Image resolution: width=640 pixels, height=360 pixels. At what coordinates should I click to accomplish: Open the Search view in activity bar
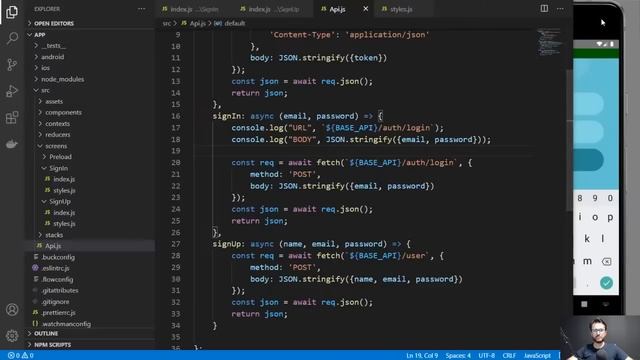12,38
